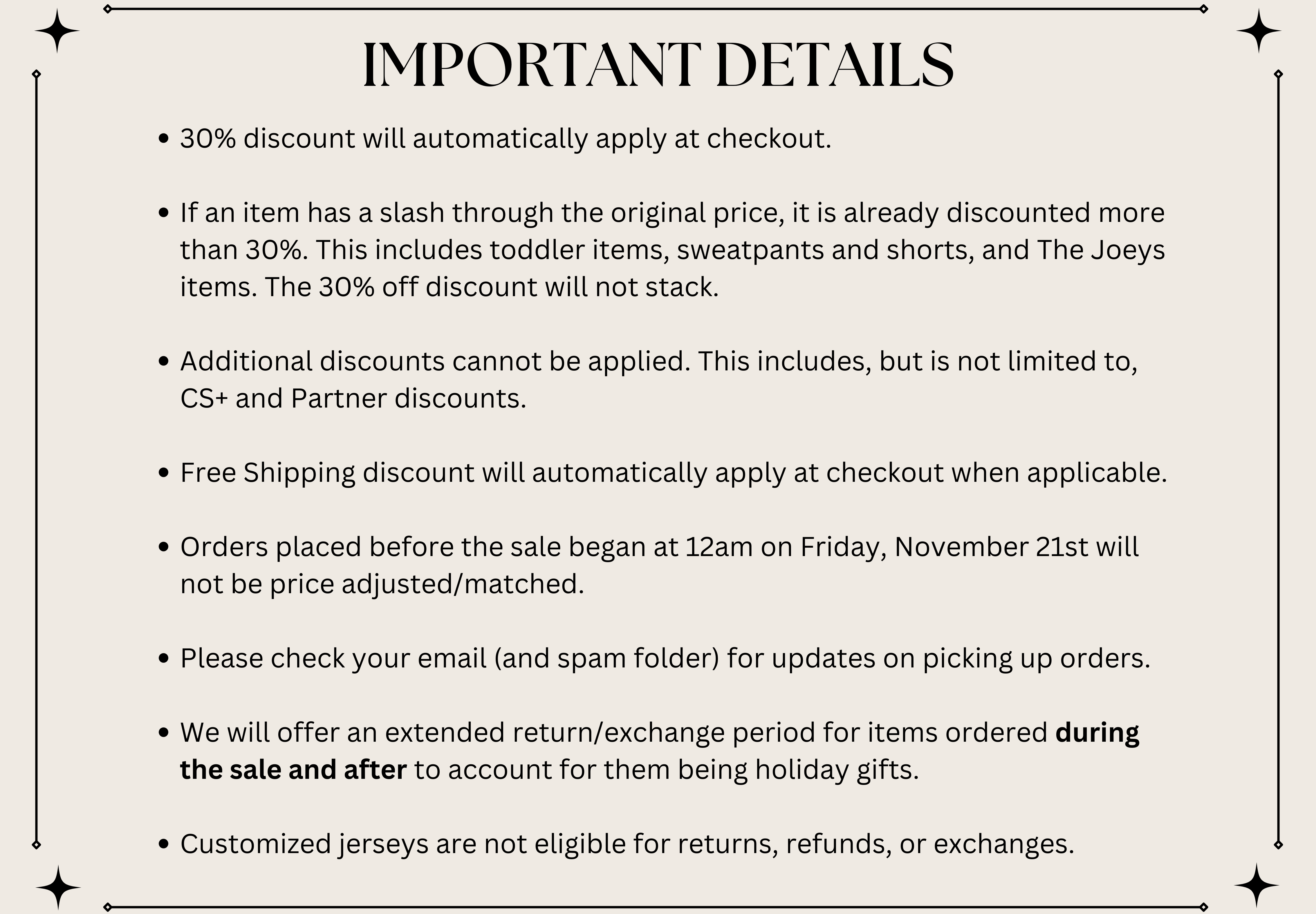
Task: Click the diamond at the top border's right end
Action: click(x=1204, y=9)
